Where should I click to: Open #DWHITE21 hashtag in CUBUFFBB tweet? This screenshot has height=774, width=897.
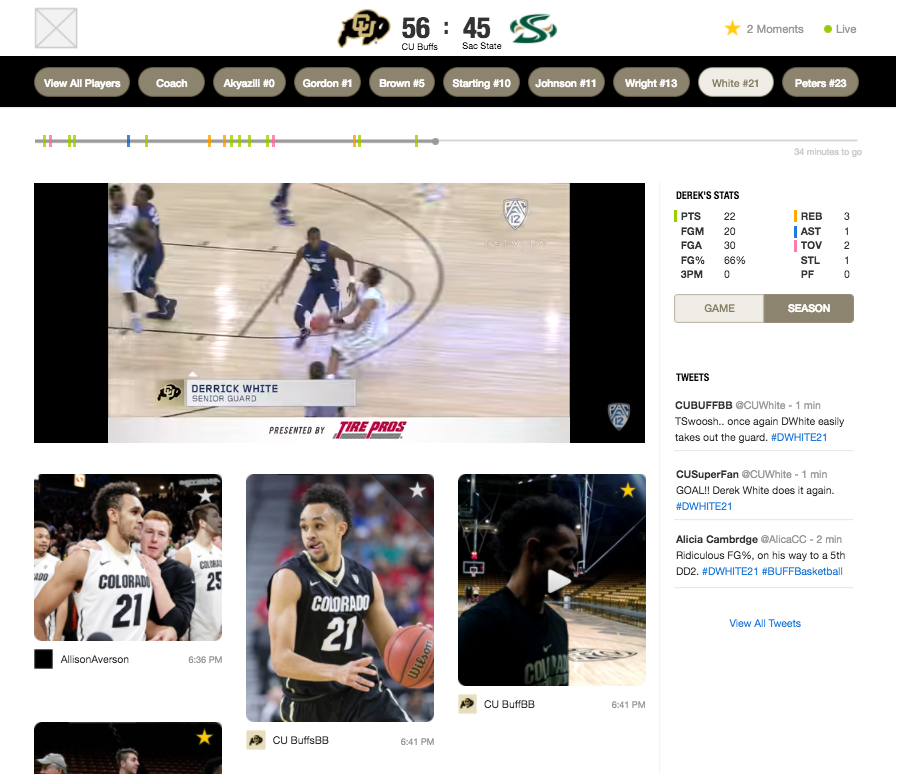click(799, 437)
